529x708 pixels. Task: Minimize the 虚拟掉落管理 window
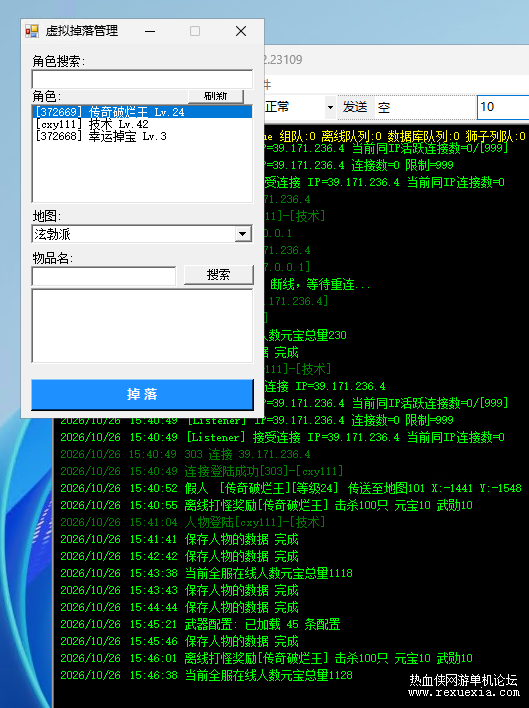click(150, 31)
